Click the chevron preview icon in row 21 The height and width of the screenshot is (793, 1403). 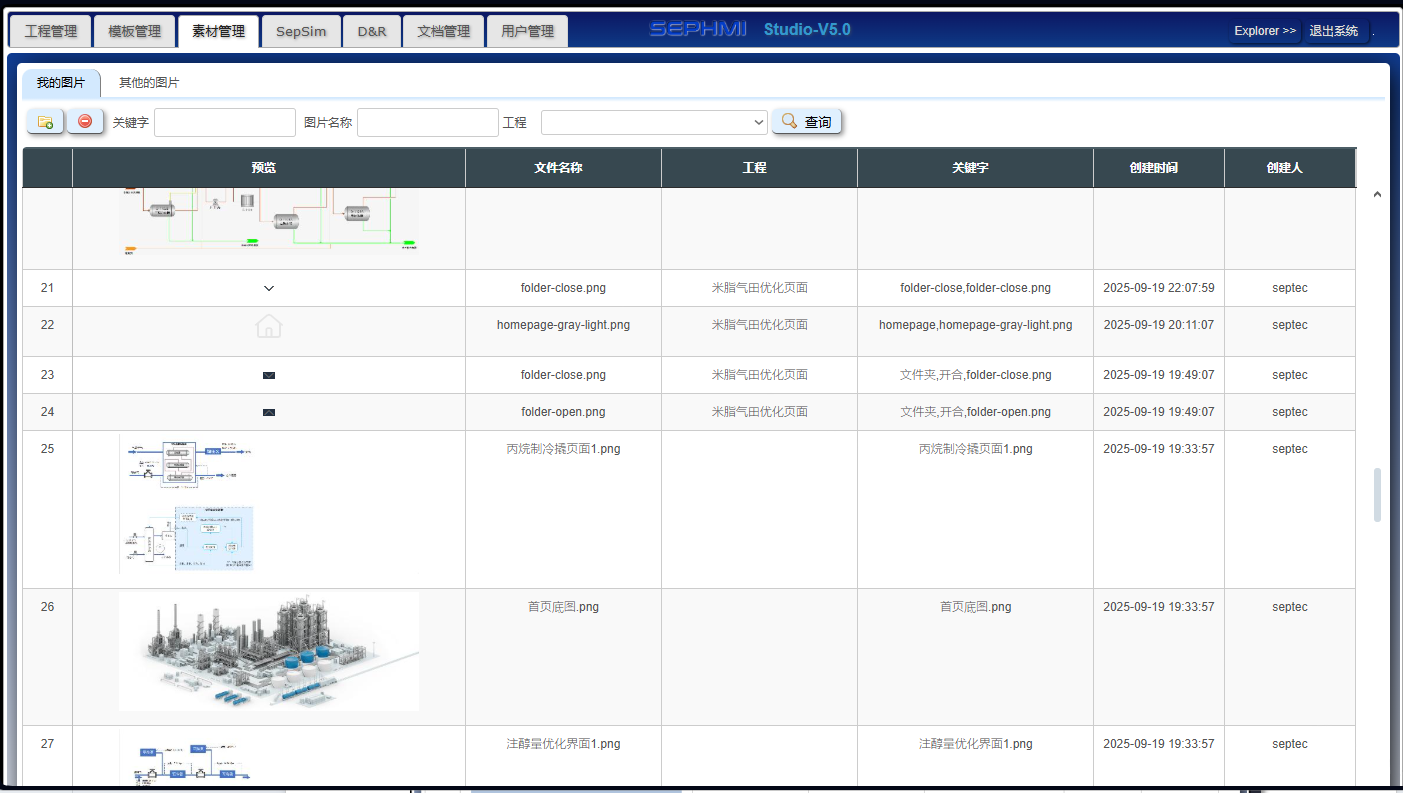pos(269,288)
